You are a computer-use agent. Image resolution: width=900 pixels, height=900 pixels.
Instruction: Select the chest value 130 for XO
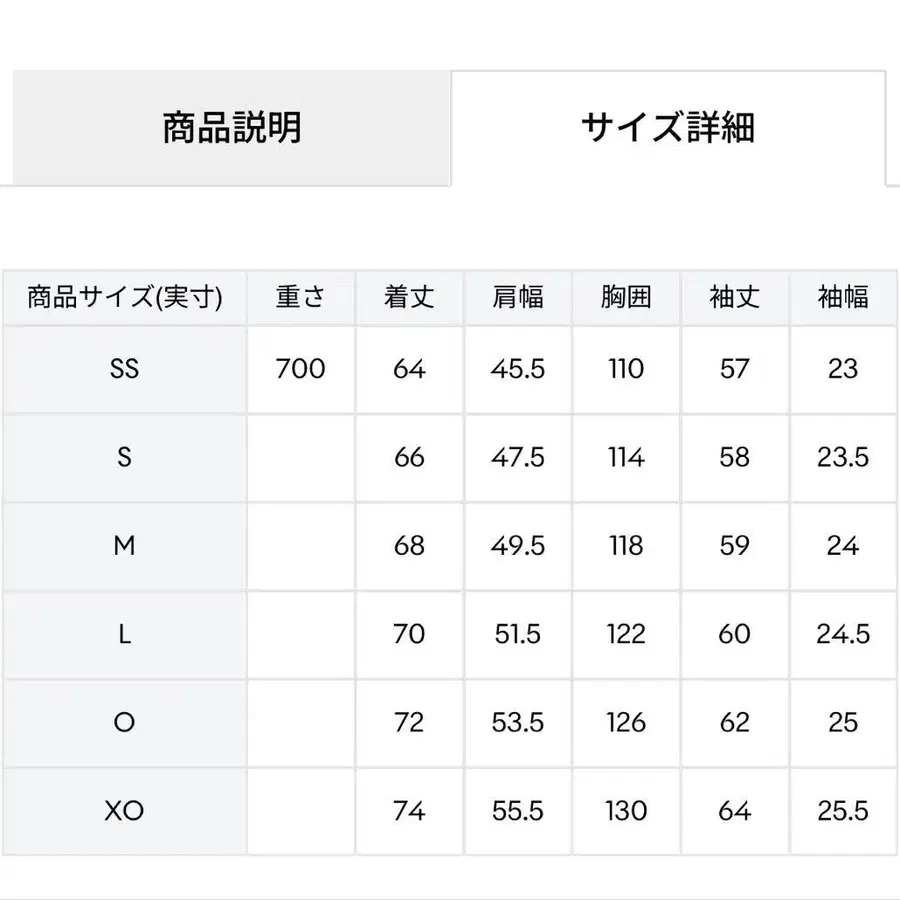625,811
